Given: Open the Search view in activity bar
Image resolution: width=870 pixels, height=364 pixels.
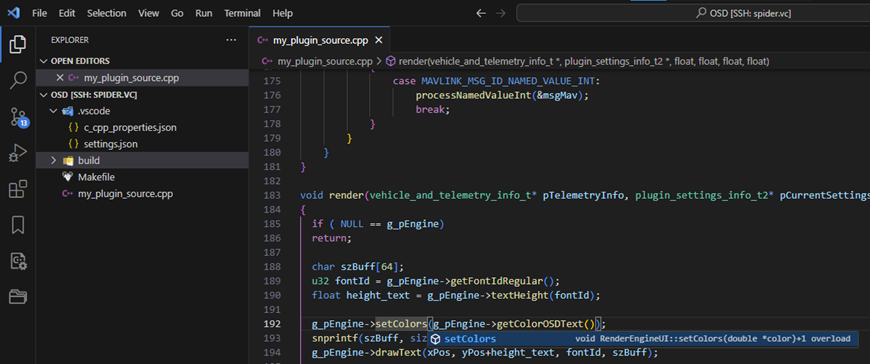Looking at the screenshot, I should [17, 80].
